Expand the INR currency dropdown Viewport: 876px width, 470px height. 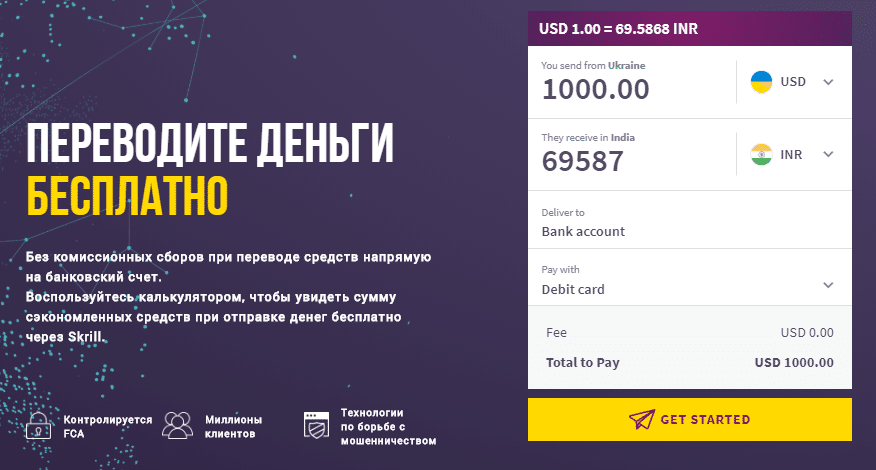pos(827,155)
